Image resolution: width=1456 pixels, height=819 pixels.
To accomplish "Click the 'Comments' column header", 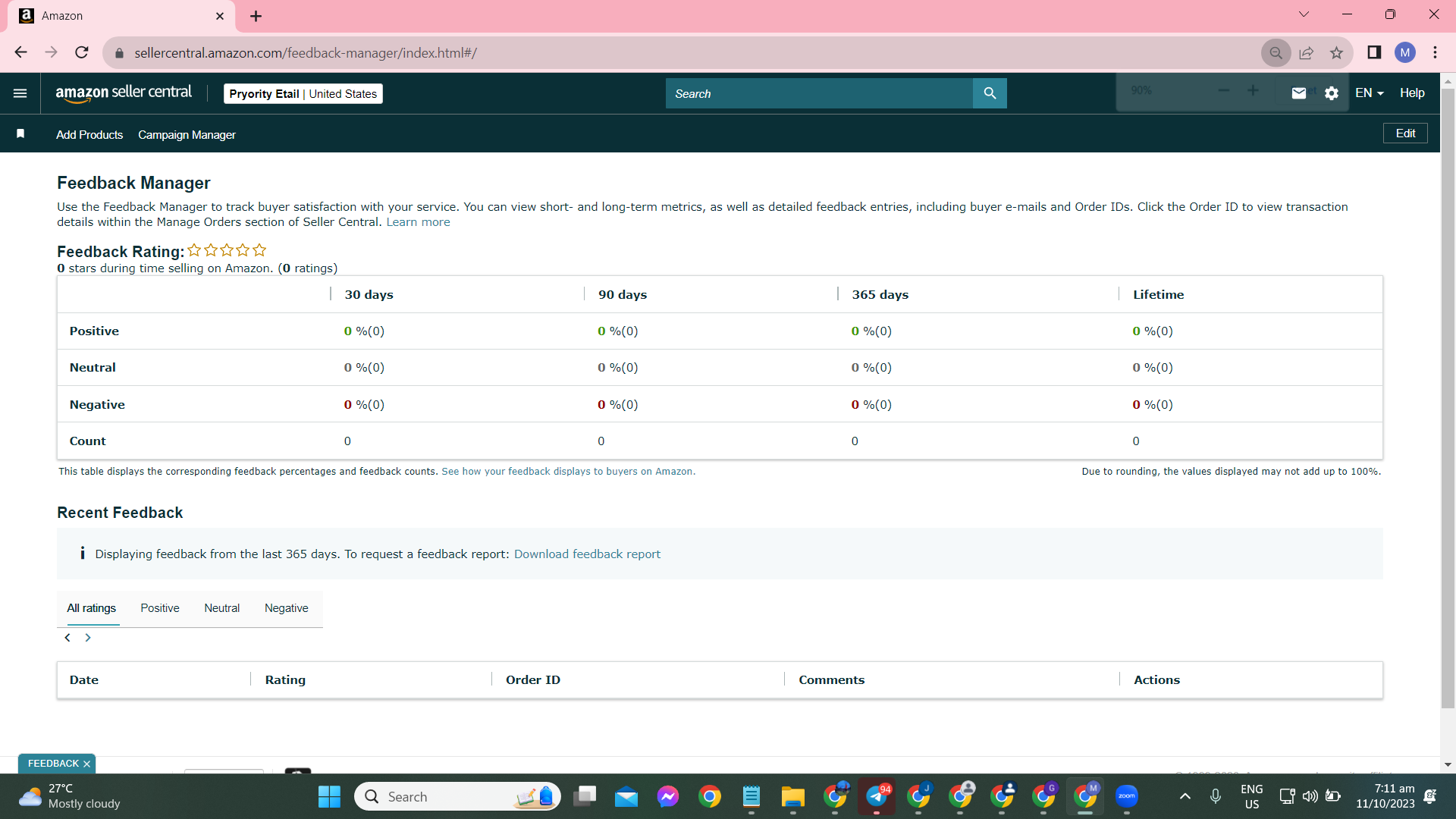I will (831, 680).
